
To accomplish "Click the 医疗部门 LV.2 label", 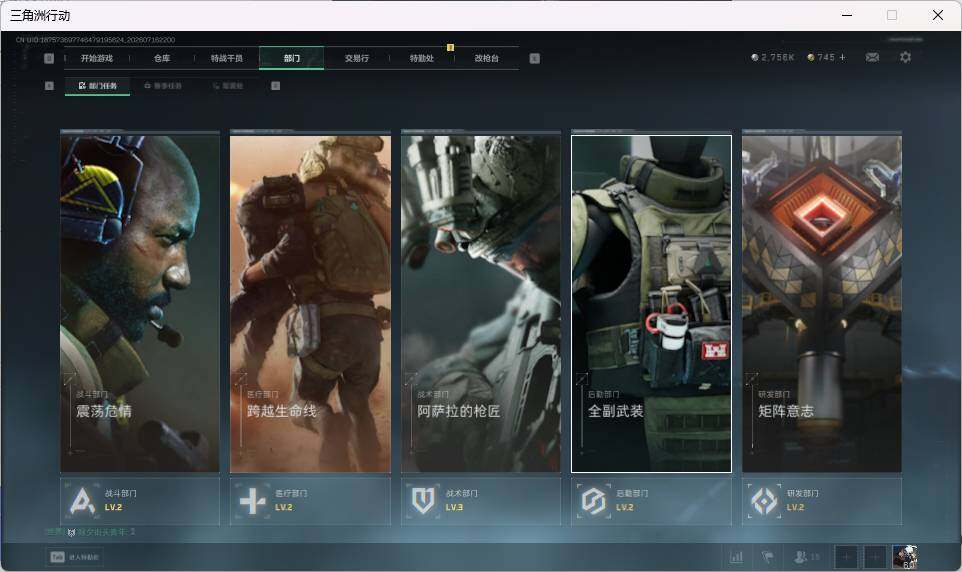I will pos(284,508).
